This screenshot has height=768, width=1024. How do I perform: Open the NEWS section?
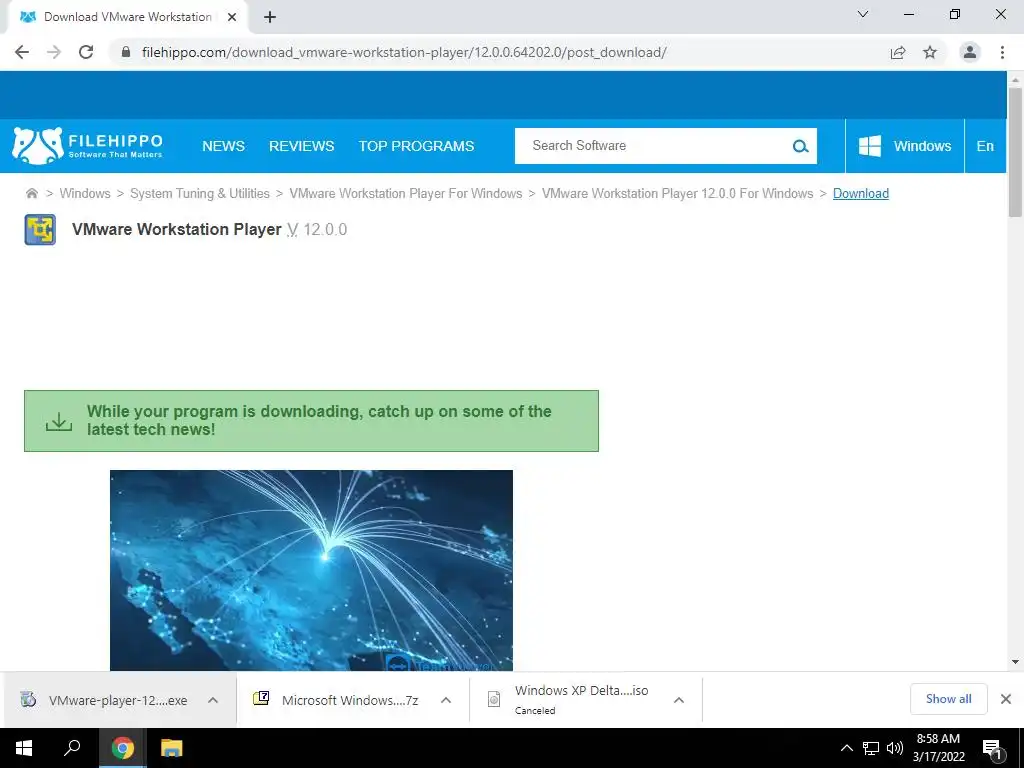[223, 146]
